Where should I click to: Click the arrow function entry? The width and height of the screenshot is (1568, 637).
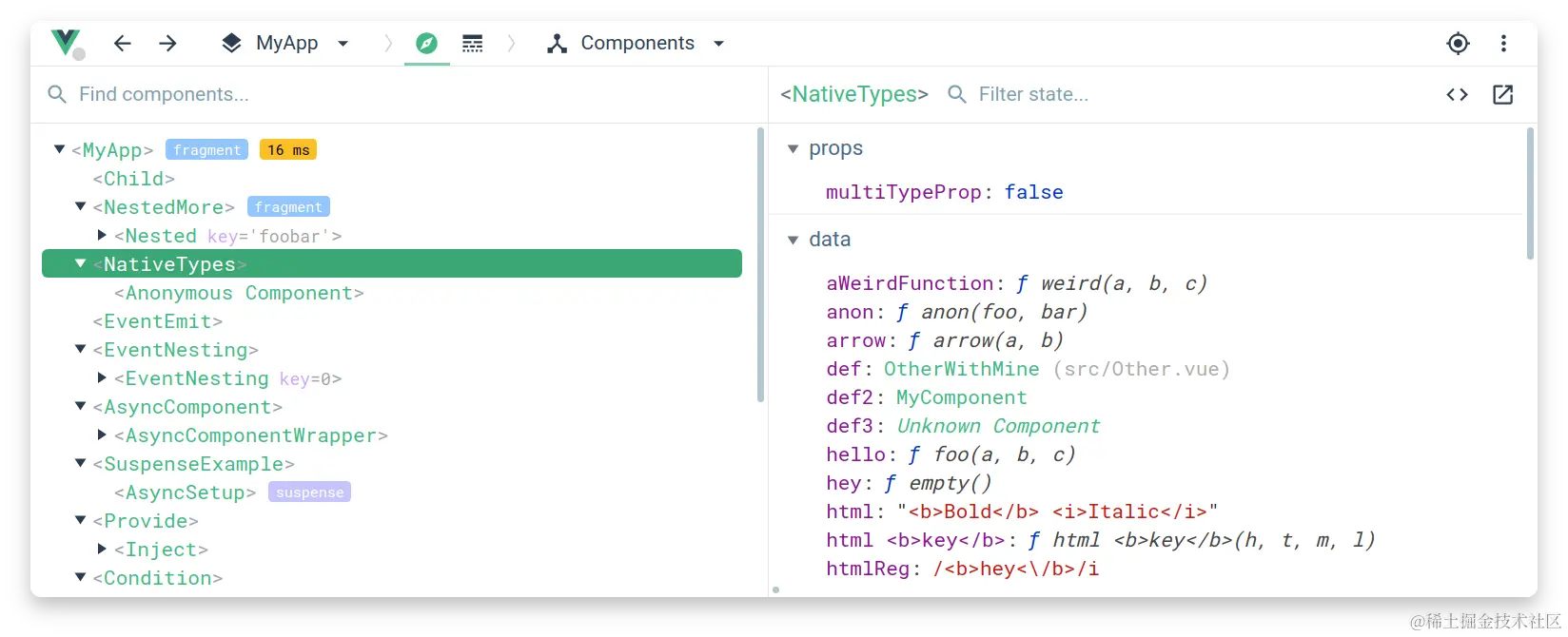click(x=945, y=340)
